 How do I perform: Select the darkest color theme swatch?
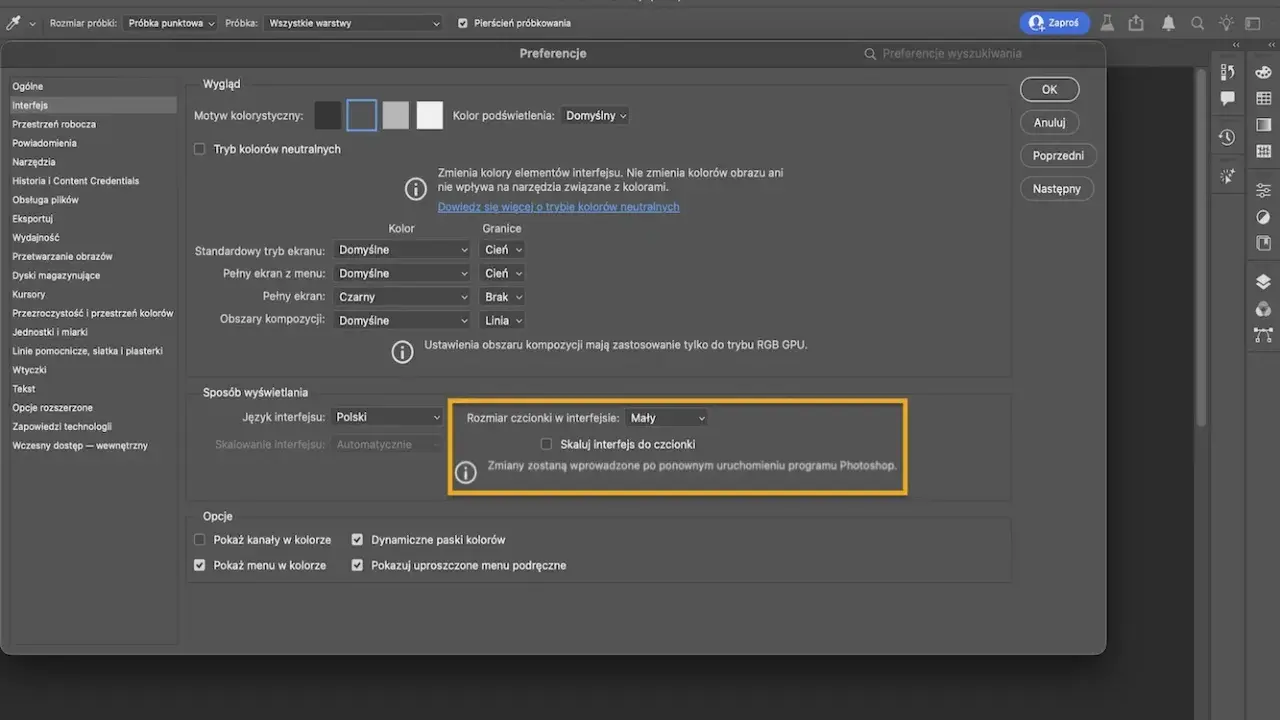tap(328, 116)
